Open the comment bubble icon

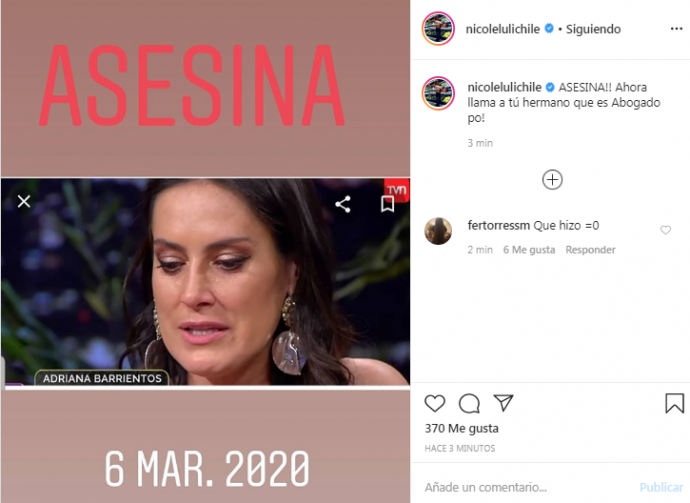[469, 403]
